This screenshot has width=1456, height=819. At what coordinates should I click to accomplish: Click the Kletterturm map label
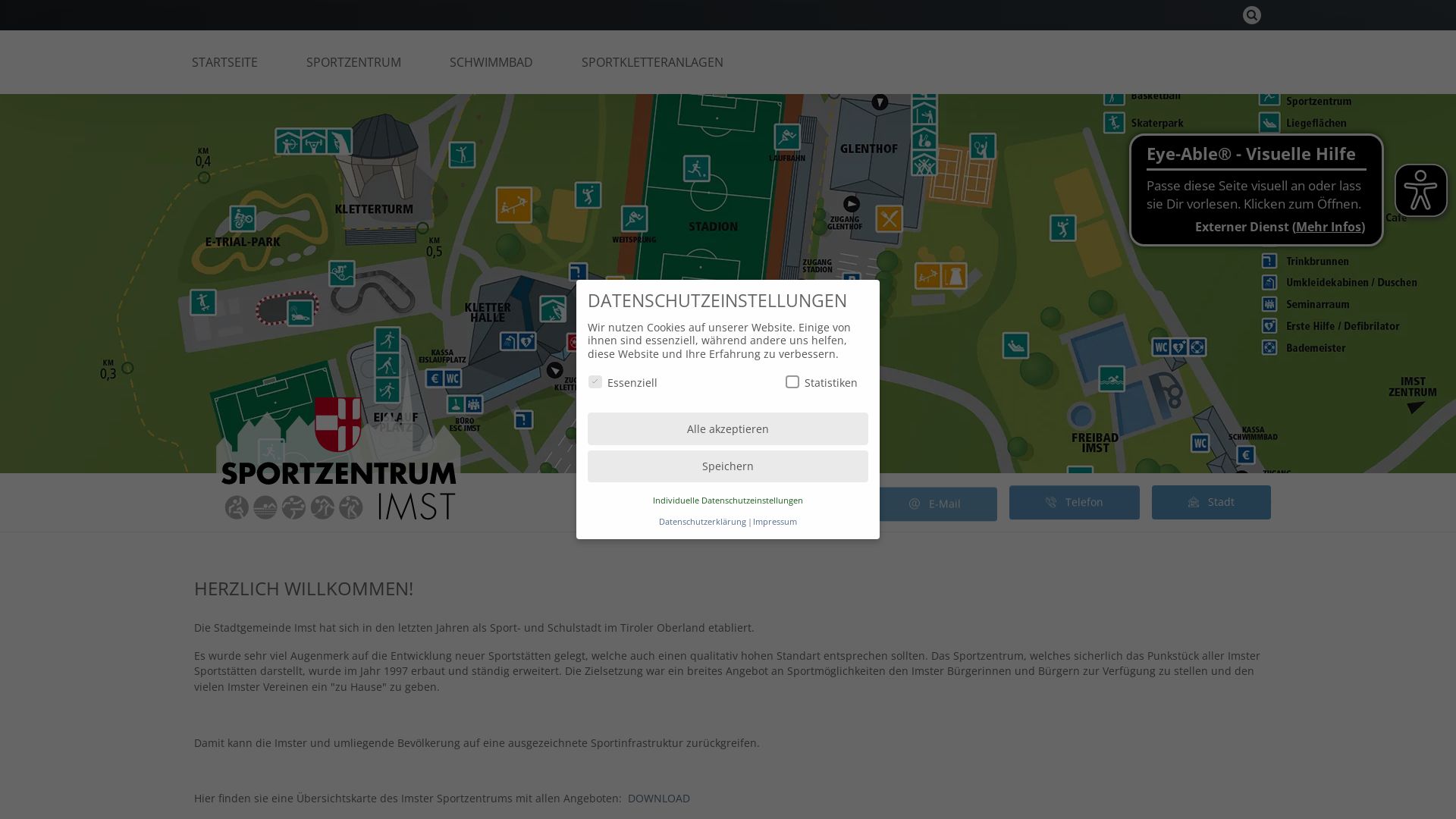point(374,209)
